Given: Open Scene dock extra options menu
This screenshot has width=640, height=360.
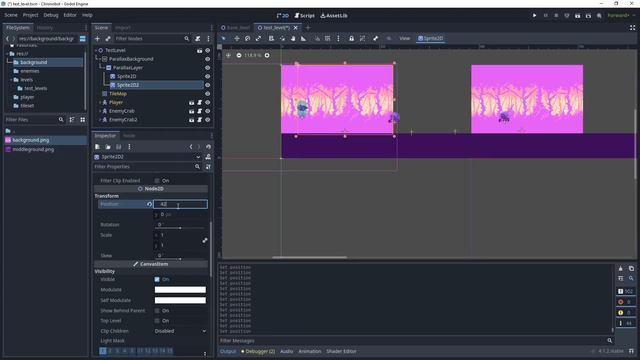Looking at the screenshot, I should (x=208, y=38).
